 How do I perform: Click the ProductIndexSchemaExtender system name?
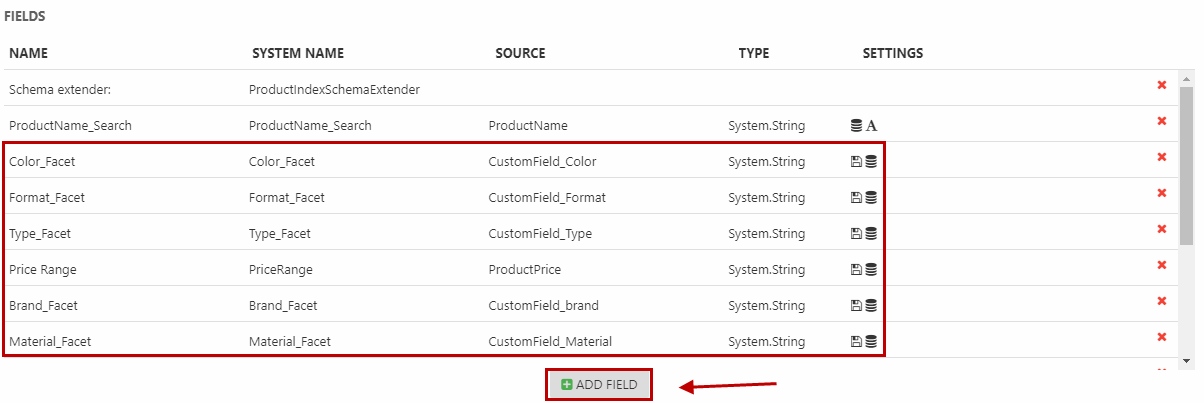tap(334, 89)
